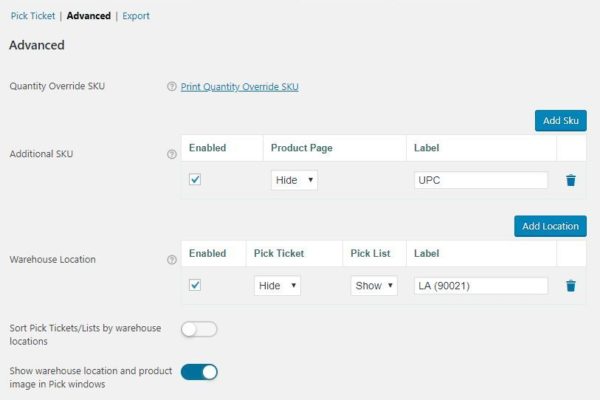Delete the UPC additional SKU row
The height and width of the screenshot is (400, 600).
pyautogui.click(x=570, y=181)
